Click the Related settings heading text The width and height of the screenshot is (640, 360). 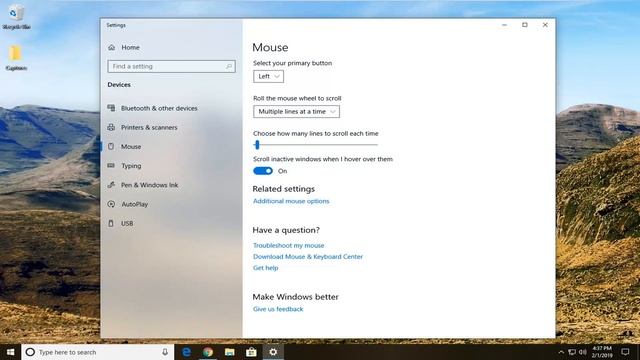(x=284, y=189)
